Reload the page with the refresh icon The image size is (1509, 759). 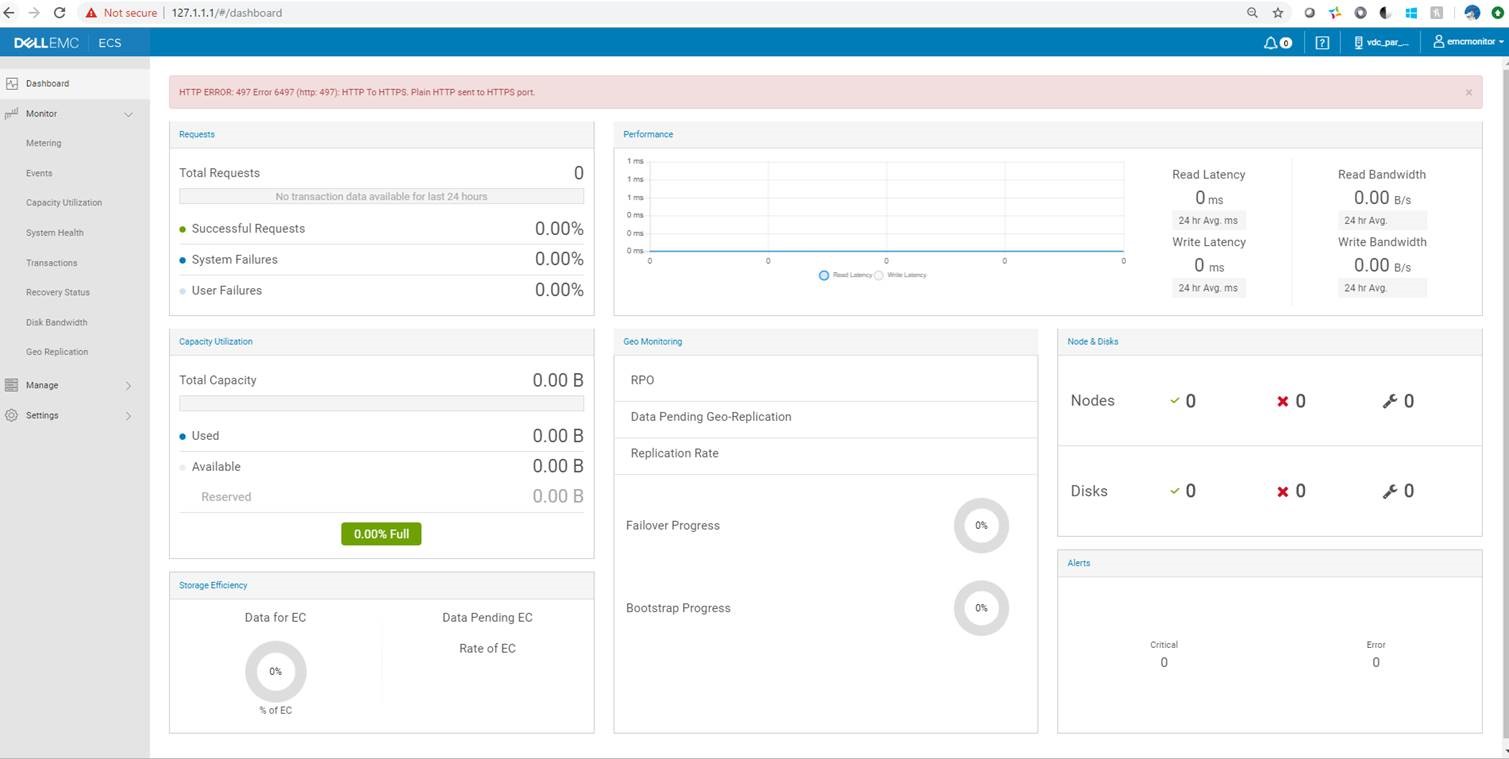(59, 13)
